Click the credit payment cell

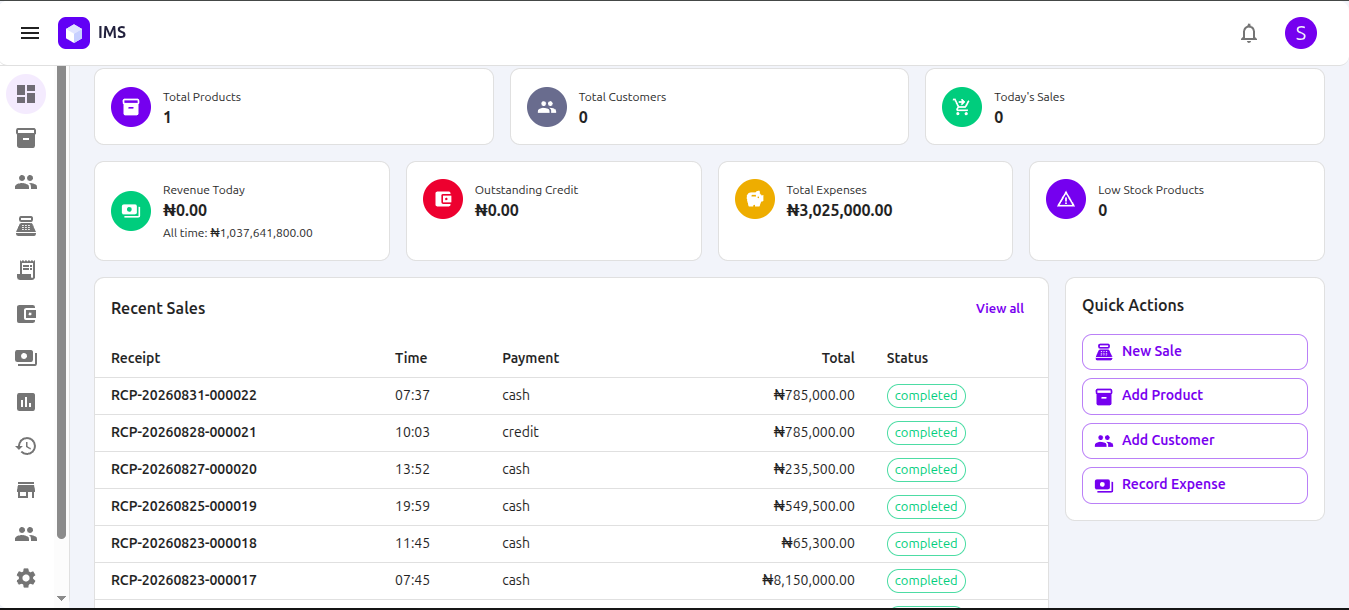pos(520,433)
